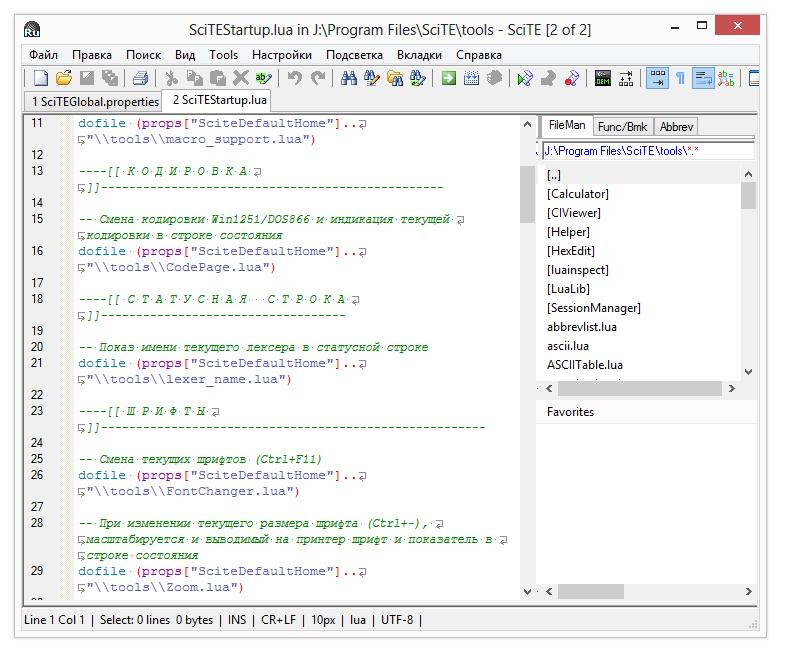Go up via the [..] parent entry
Screen dimensions: 785x658
click(554, 175)
